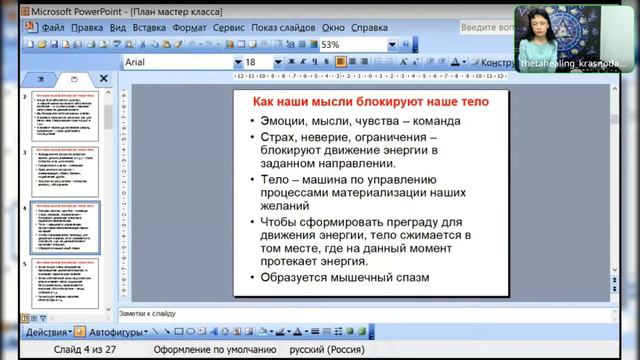This screenshot has width=640, height=360.
Task: Click the Open file folder icon
Action: click(x=42, y=44)
